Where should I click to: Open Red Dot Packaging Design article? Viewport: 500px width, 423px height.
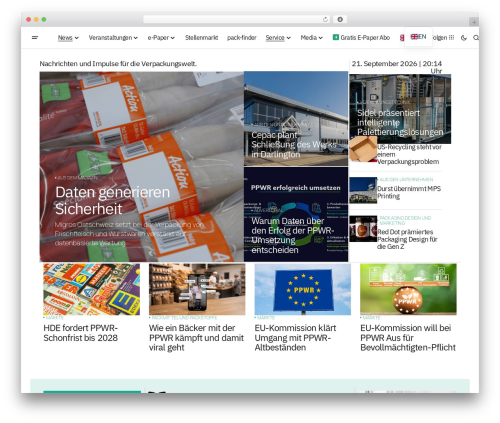click(407, 239)
